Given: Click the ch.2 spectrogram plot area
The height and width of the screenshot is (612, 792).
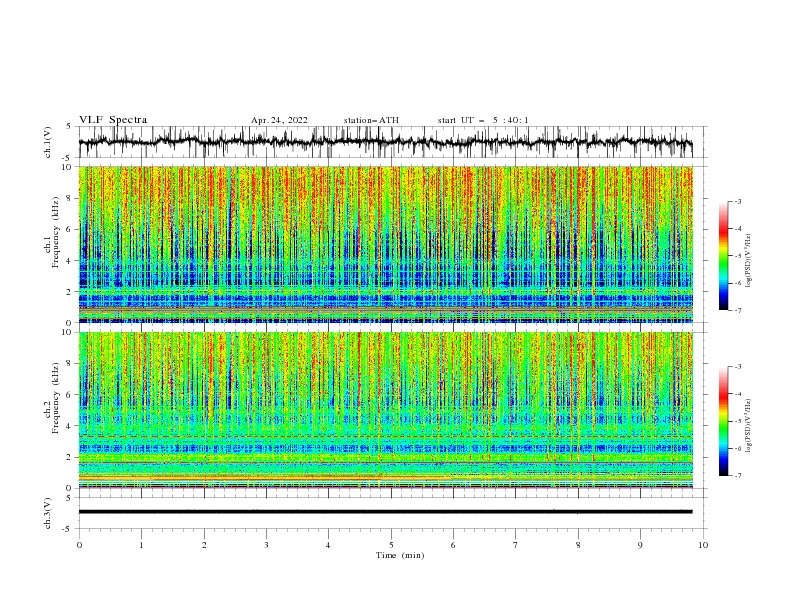Looking at the screenshot, I should [x=385, y=410].
